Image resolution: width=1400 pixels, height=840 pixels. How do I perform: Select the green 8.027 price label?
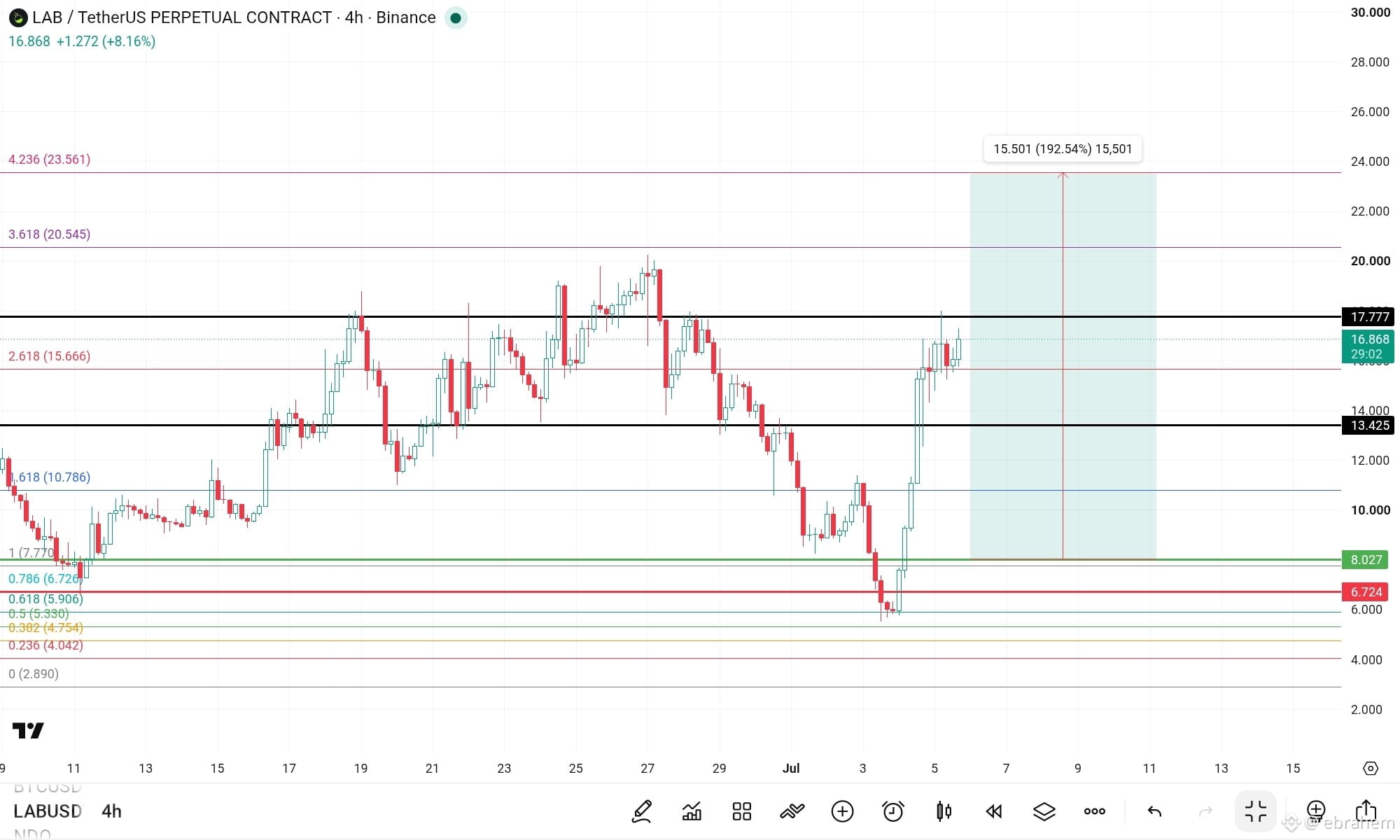[1365, 559]
